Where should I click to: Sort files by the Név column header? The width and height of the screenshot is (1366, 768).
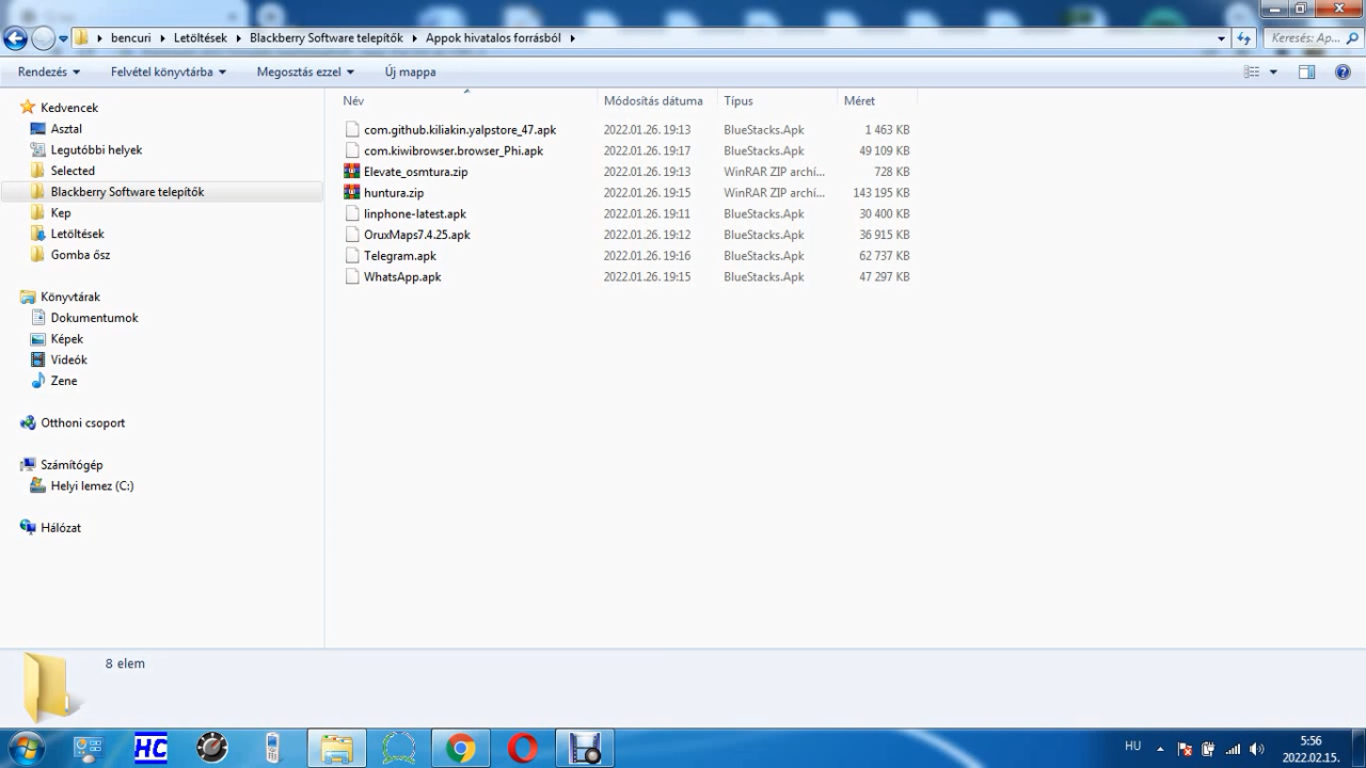click(466, 101)
